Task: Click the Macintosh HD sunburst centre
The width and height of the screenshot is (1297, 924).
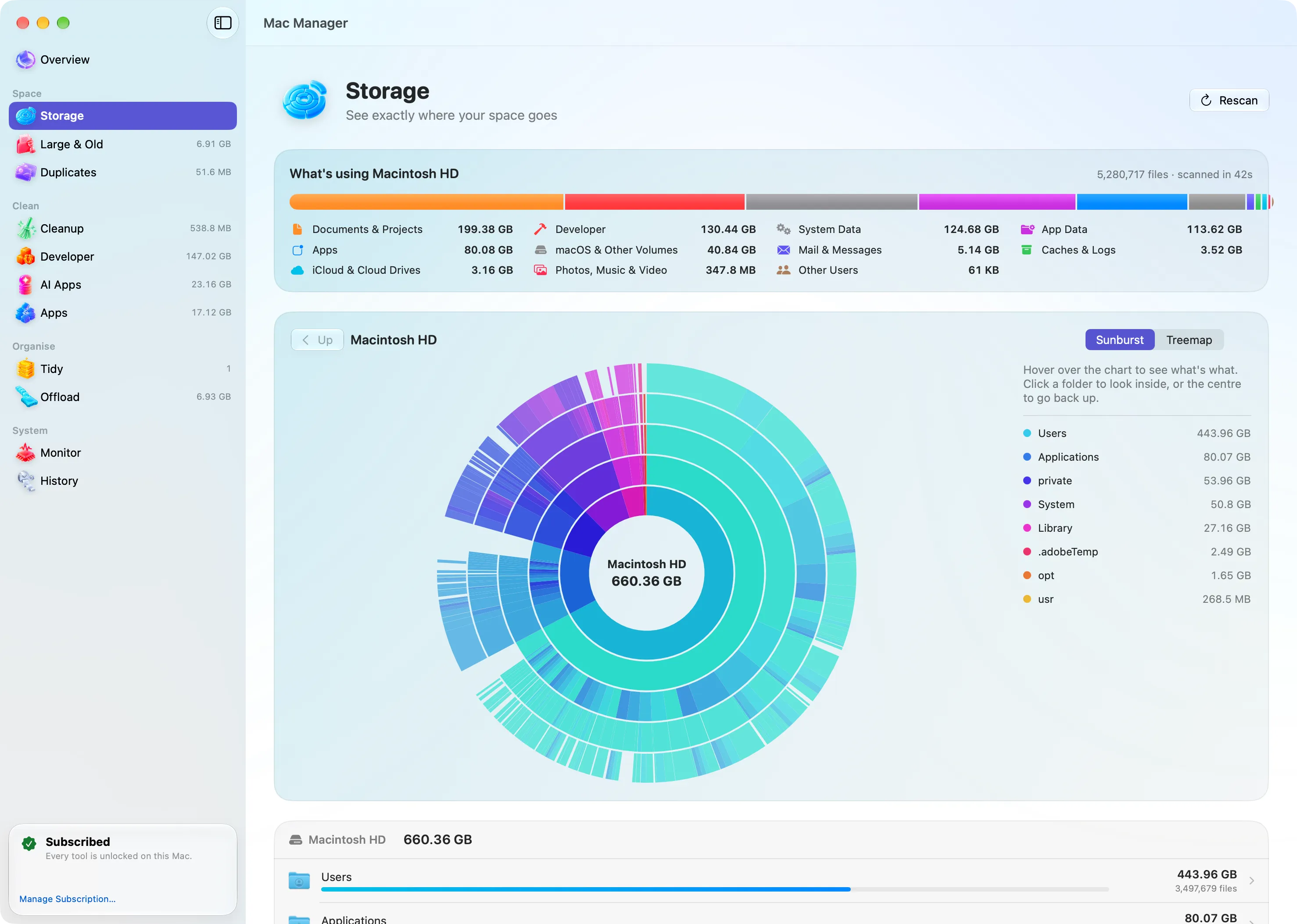Action: point(646,573)
